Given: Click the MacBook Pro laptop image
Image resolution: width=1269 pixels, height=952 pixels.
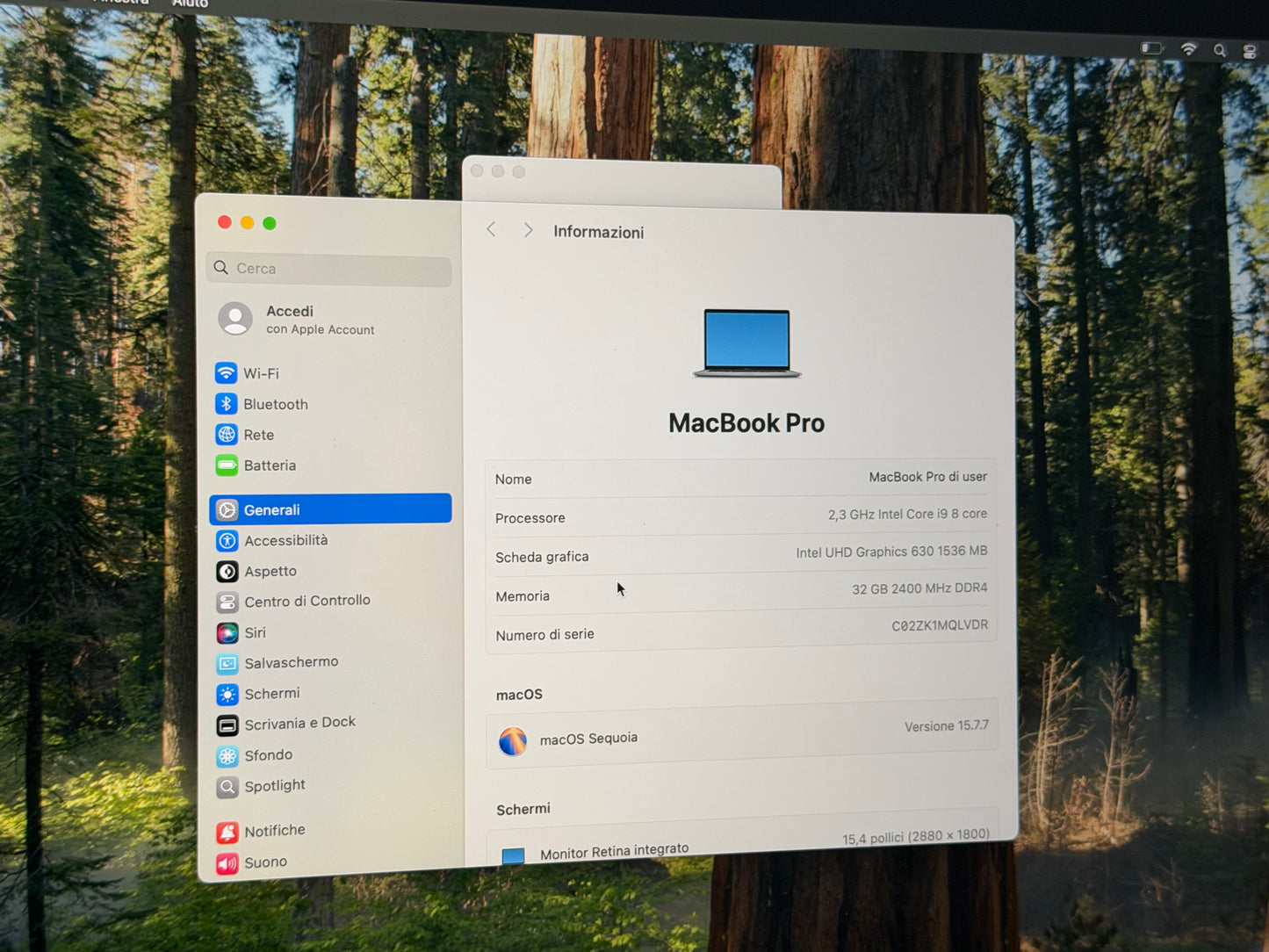Looking at the screenshot, I should click(747, 343).
